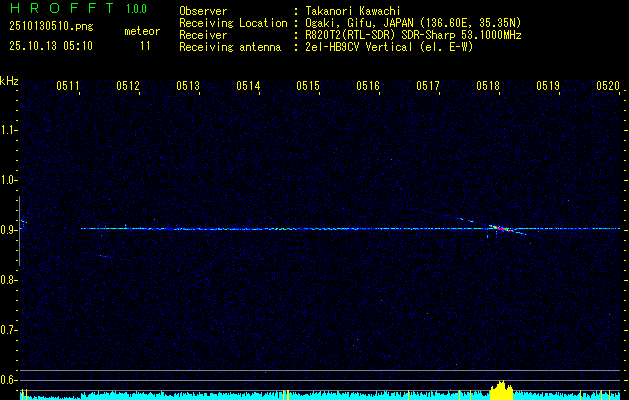Click the 0514 time marker
629x400 pixels.
click(x=248, y=85)
